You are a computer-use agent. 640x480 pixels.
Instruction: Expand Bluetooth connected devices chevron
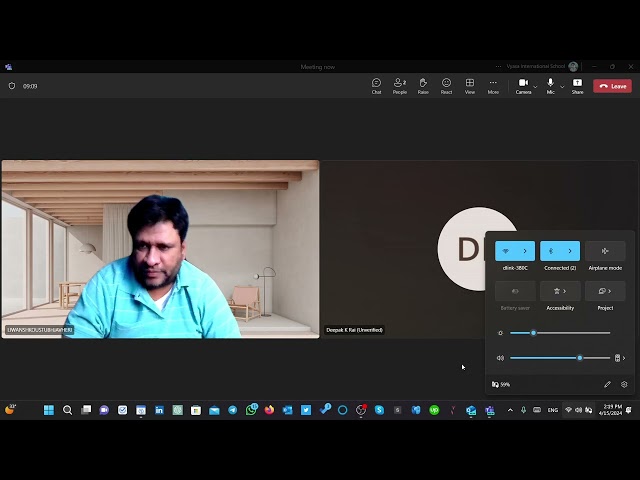click(x=570, y=251)
